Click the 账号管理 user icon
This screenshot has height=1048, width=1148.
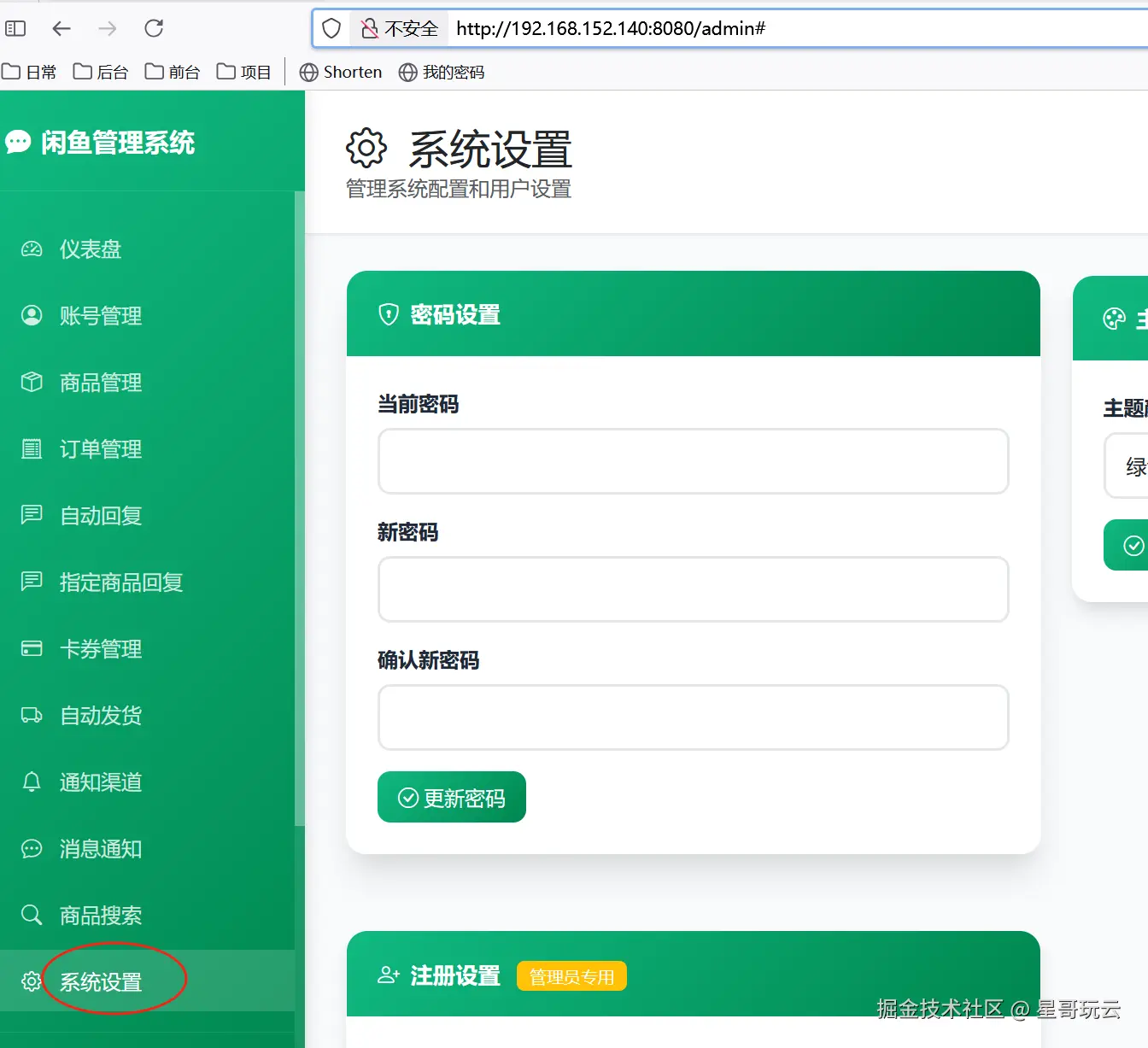click(32, 316)
